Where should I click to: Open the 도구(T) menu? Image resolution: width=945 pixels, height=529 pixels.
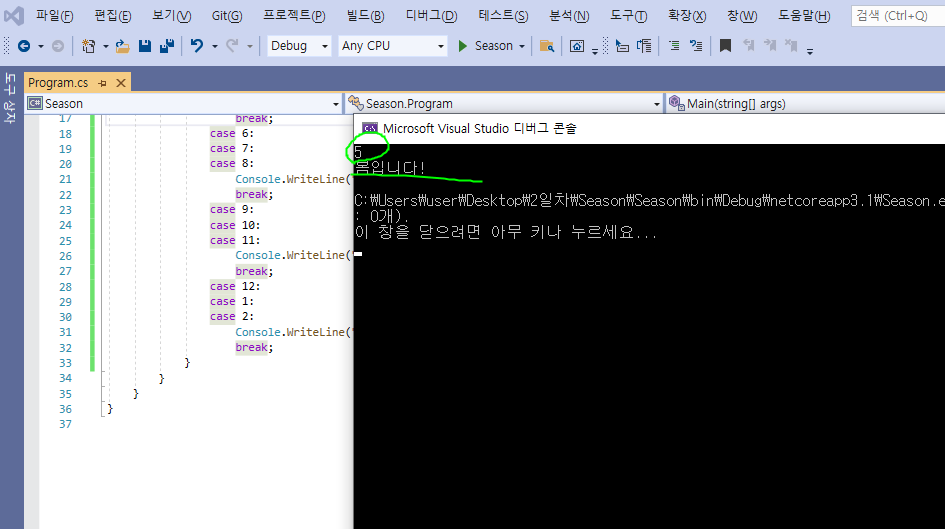click(x=629, y=16)
